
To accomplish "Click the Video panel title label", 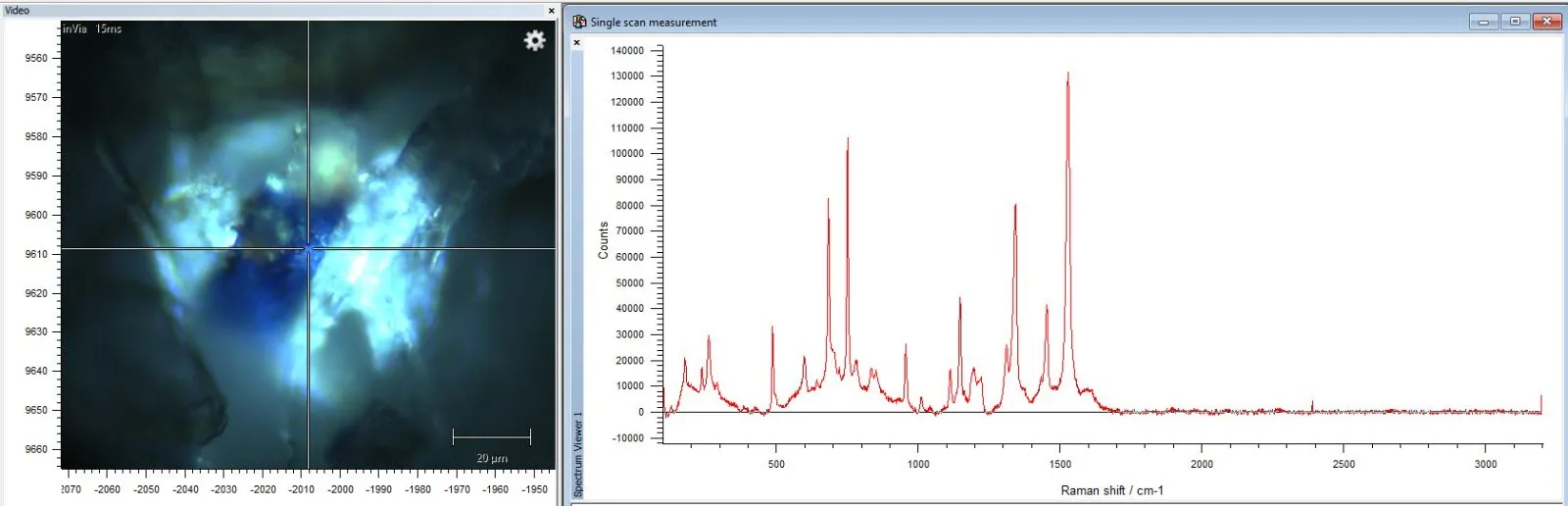I will click(x=17, y=11).
